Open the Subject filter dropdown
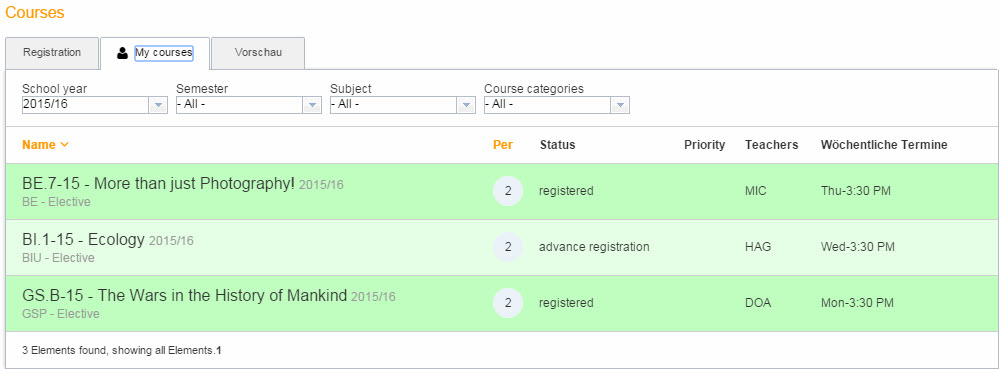The height and width of the screenshot is (369, 999). point(466,105)
